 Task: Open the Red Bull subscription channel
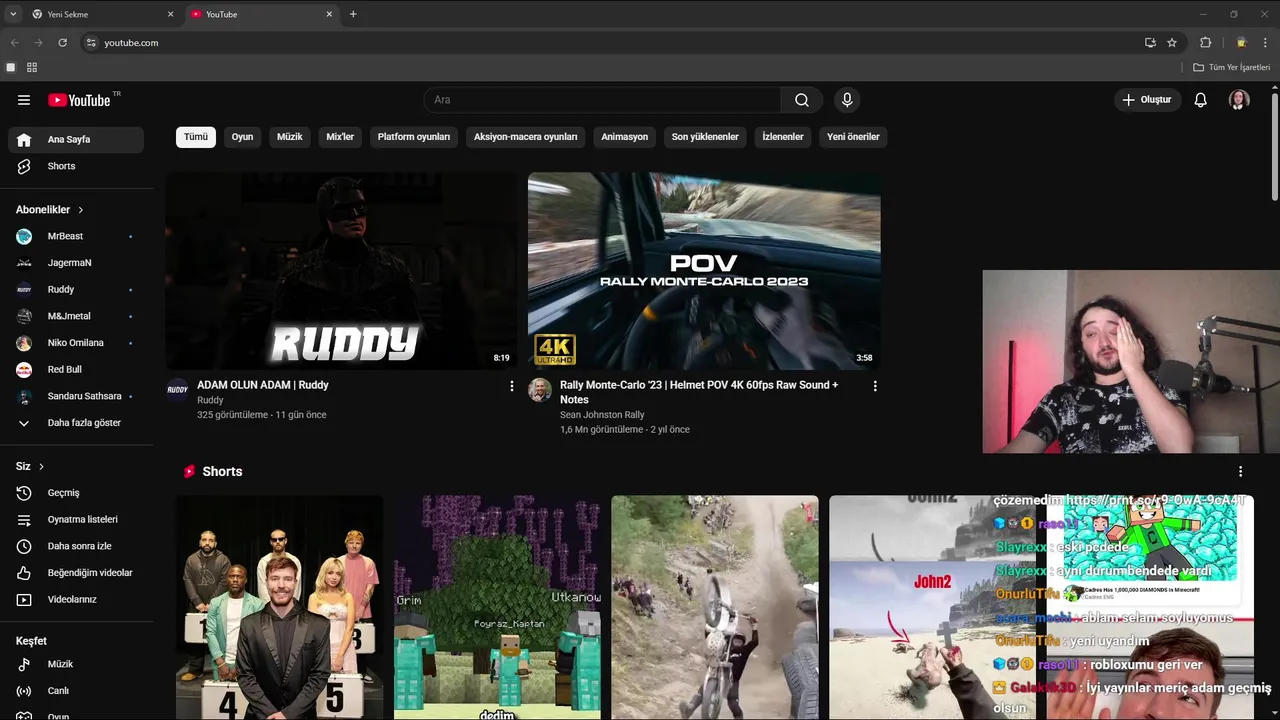point(76,369)
